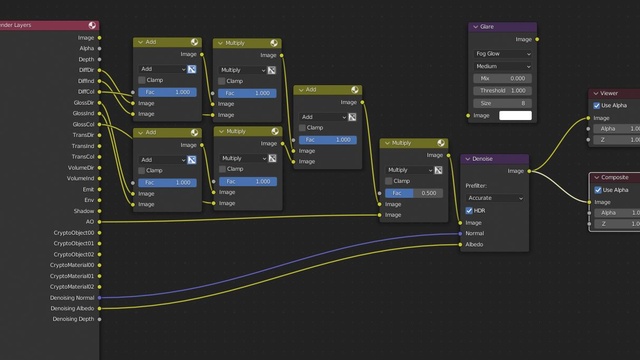
Task: Click the white Image color swatch in Glare
Action: (516, 116)
